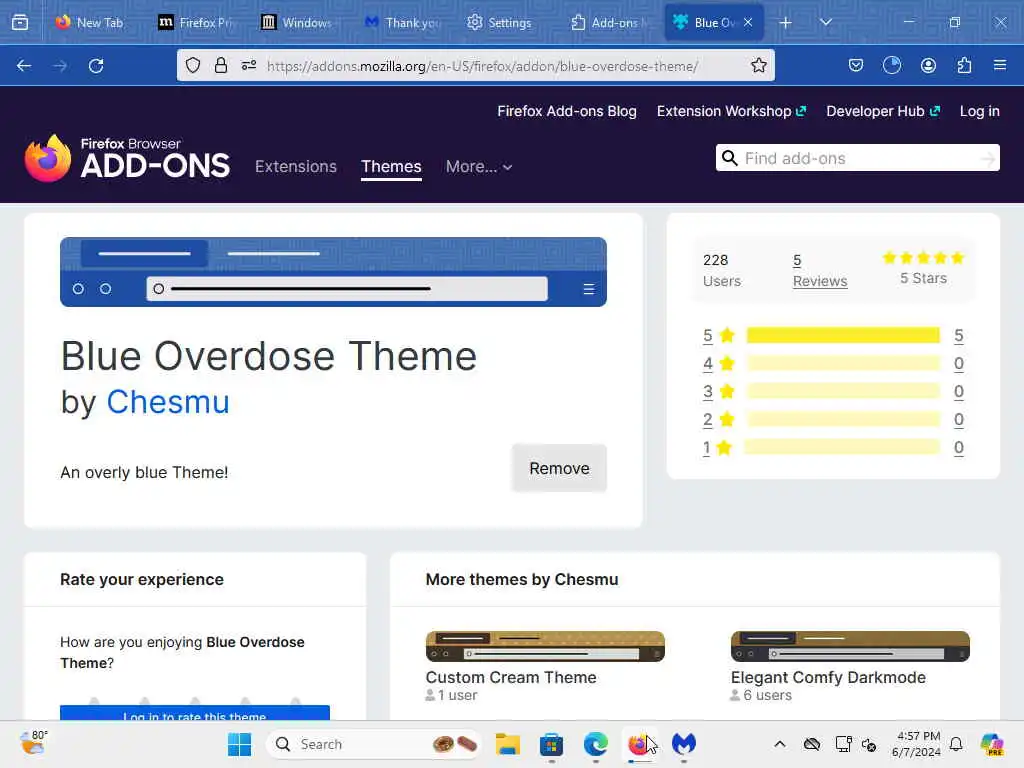
Task: Open the weather widget showing 80°
Action: click(x=34, y=743)
